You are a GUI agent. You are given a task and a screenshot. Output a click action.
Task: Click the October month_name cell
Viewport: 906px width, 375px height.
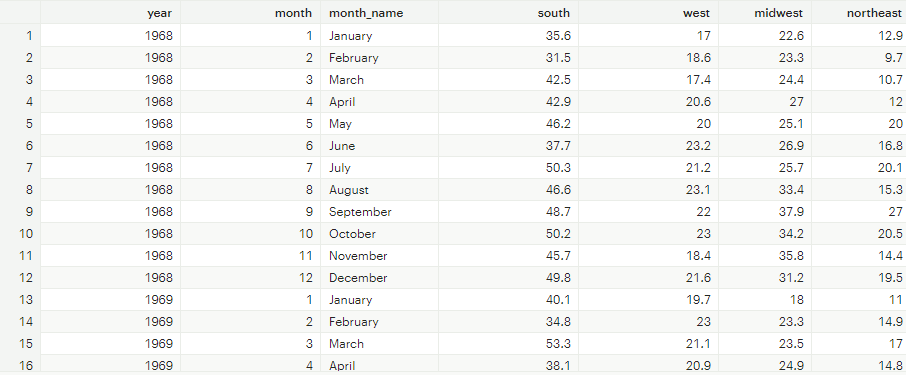click(379, 234)
